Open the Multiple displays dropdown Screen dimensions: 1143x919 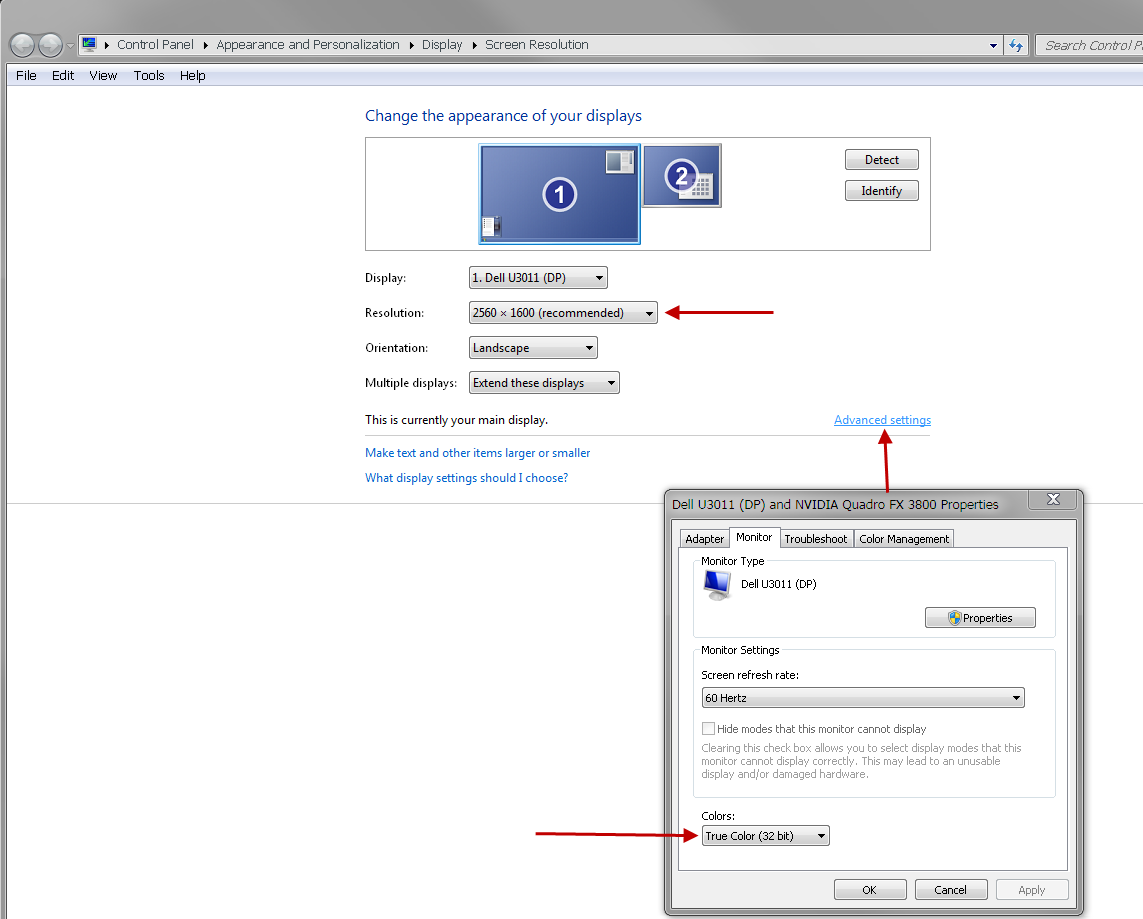tap(544, 383)
